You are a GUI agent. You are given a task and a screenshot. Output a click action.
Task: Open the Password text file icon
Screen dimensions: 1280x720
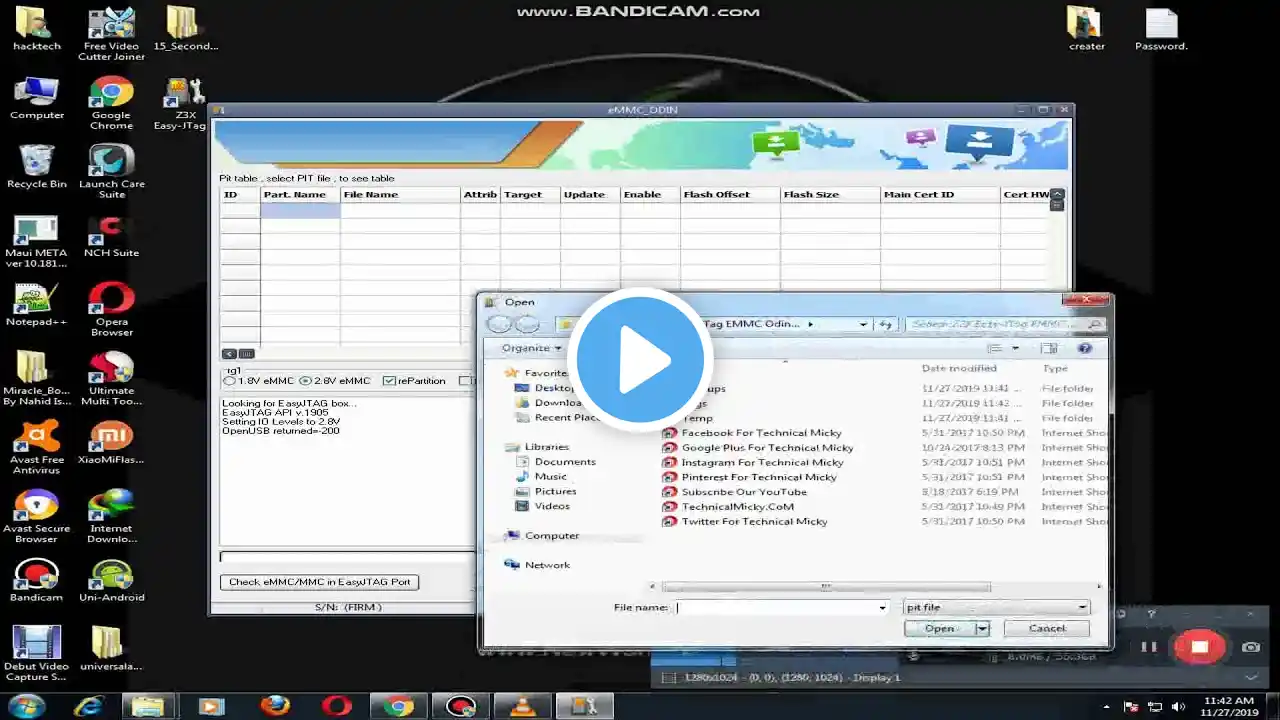pyautogui.click(x=1161, y=29)
